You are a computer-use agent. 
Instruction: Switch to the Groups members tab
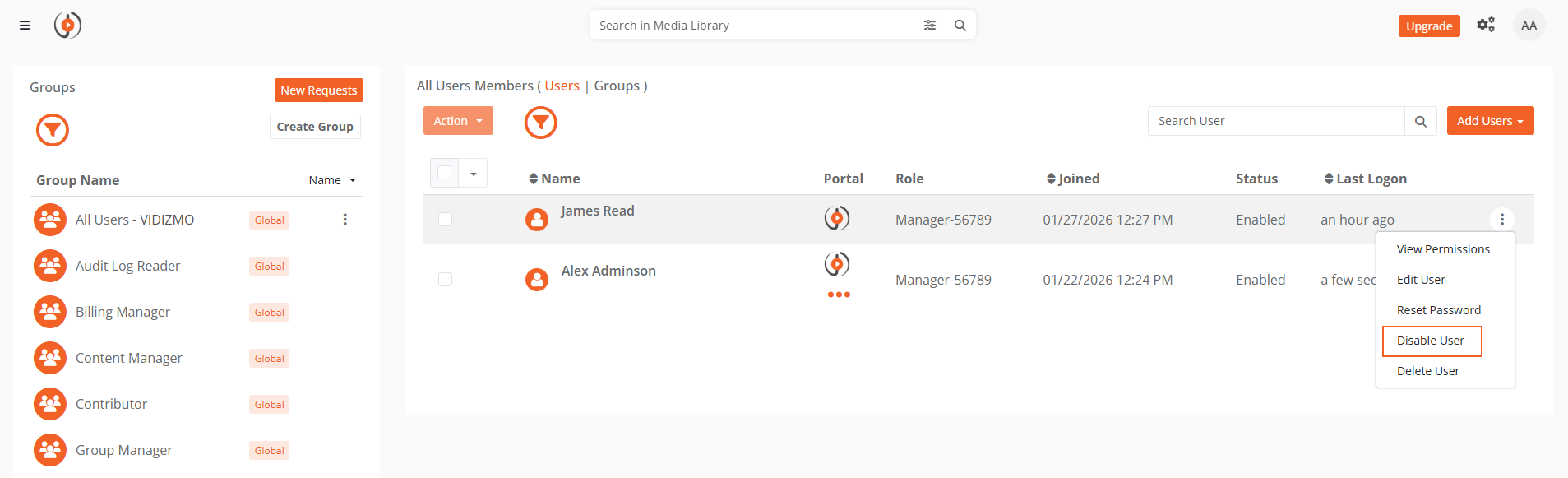point(617,86)
